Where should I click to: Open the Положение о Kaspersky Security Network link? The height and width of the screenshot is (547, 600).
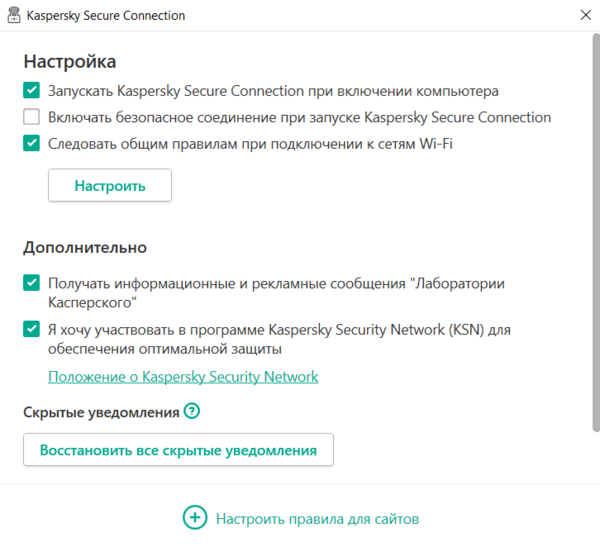183,377
